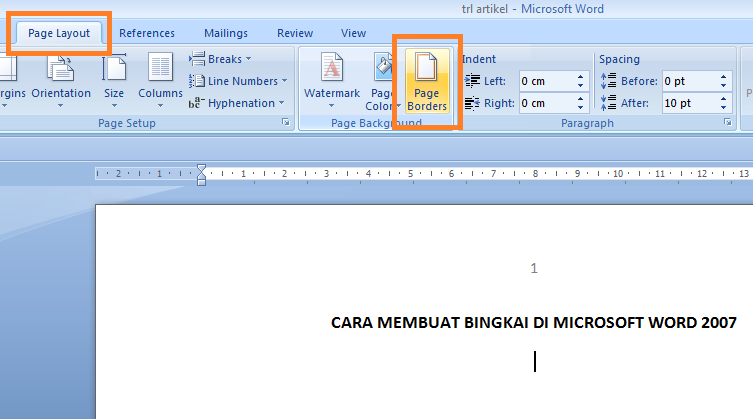The height and width of the screenshot is (419, 753).
Task: Select the View tab
Action: click(353, 33)
